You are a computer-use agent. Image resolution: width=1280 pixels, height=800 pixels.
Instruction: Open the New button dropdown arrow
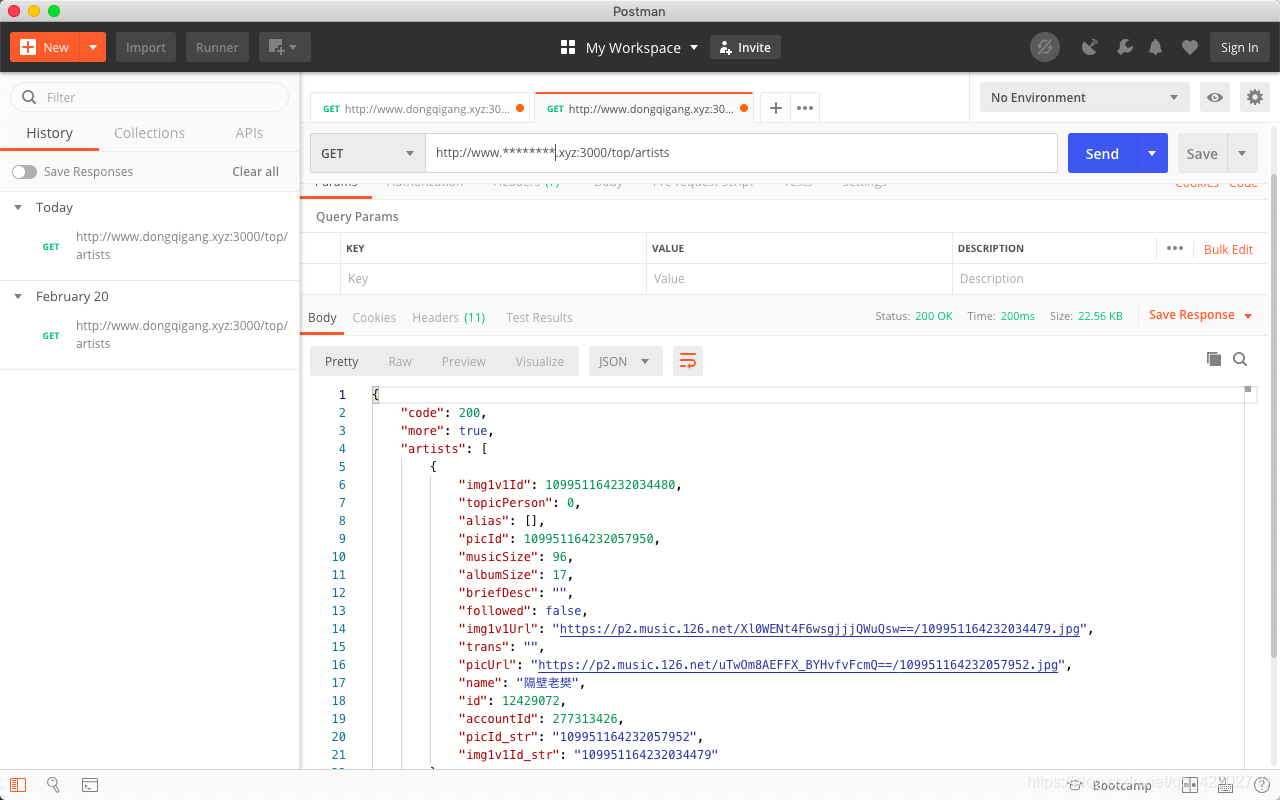[x=93, y=47]
